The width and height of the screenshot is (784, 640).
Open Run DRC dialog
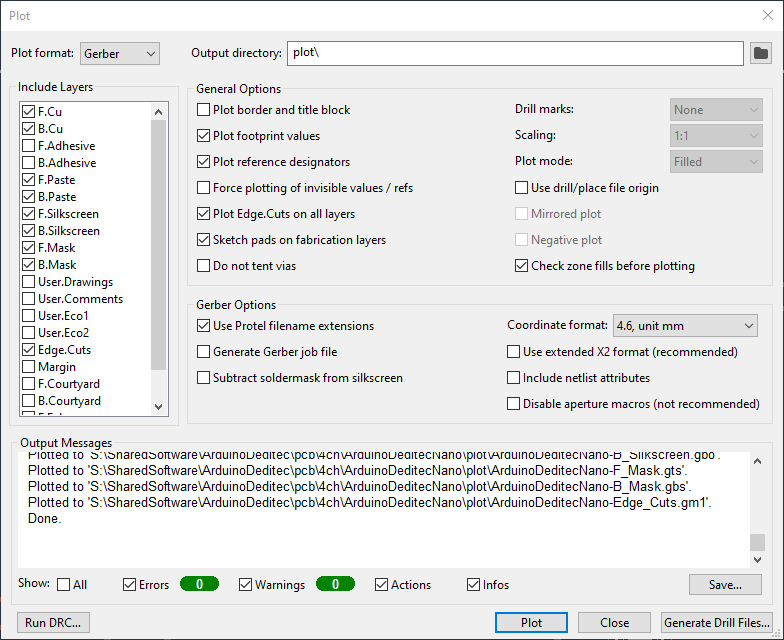54,622
